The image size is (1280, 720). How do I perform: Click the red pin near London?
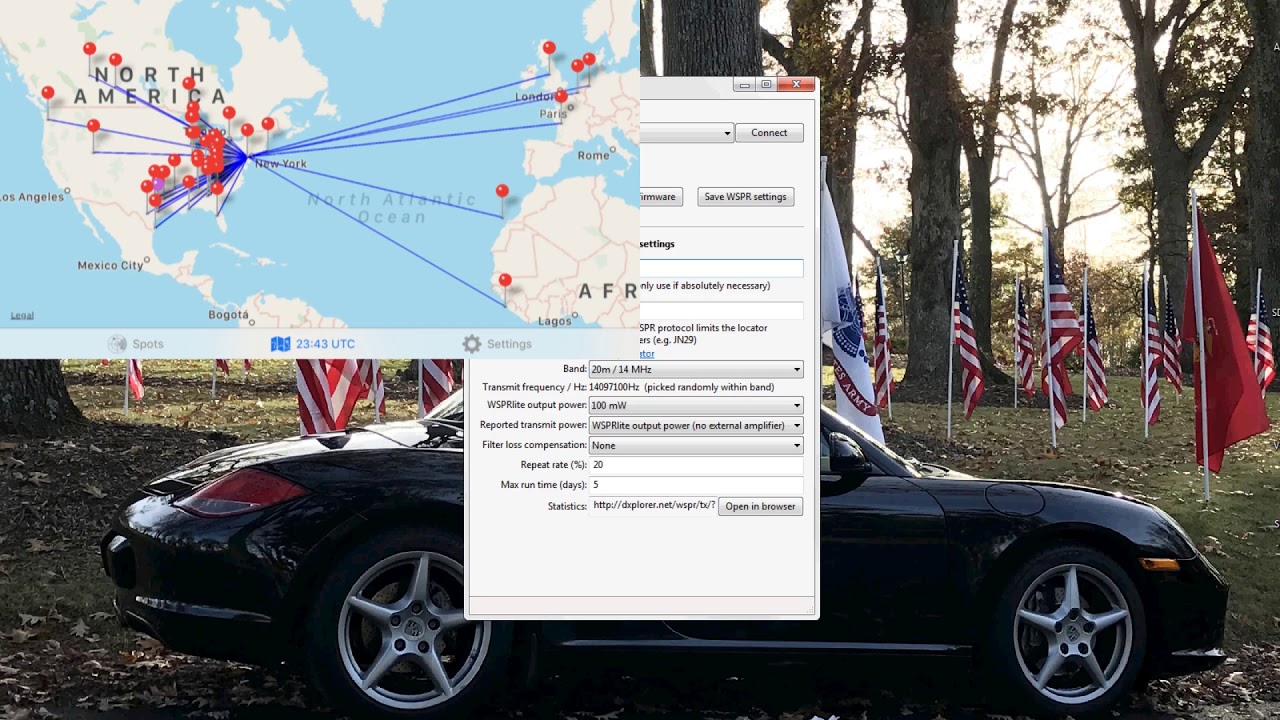coord(560,96)
